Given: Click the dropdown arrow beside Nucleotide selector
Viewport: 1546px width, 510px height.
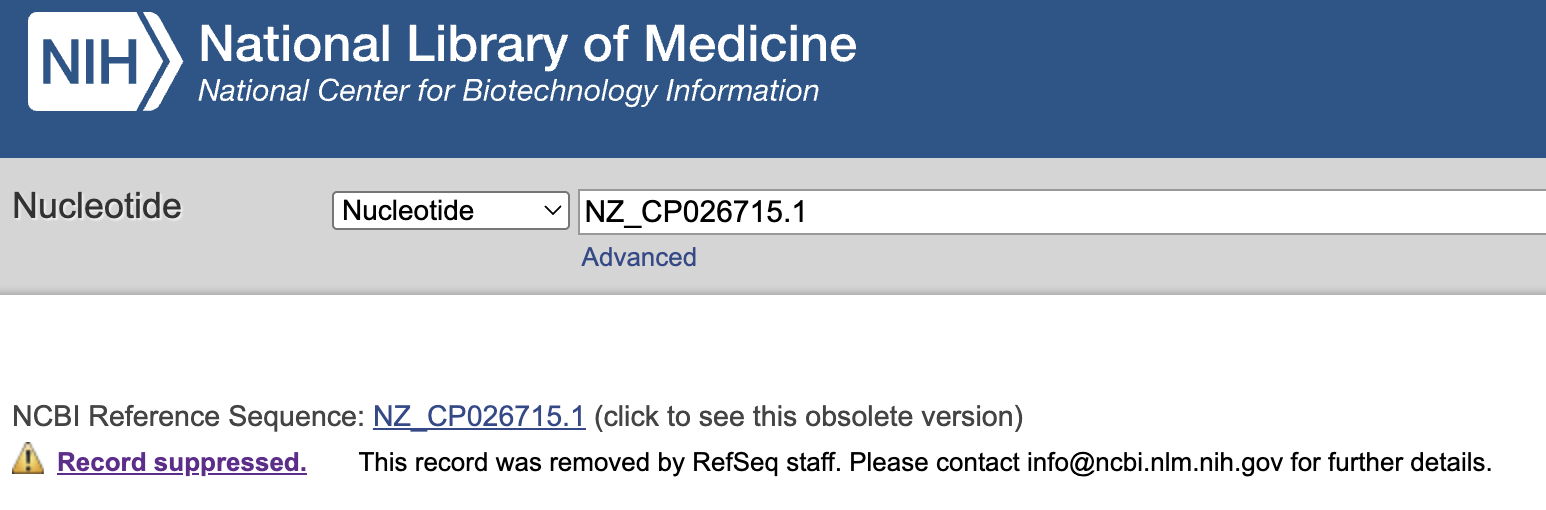Looking at the screenshot, I should 551,211.
